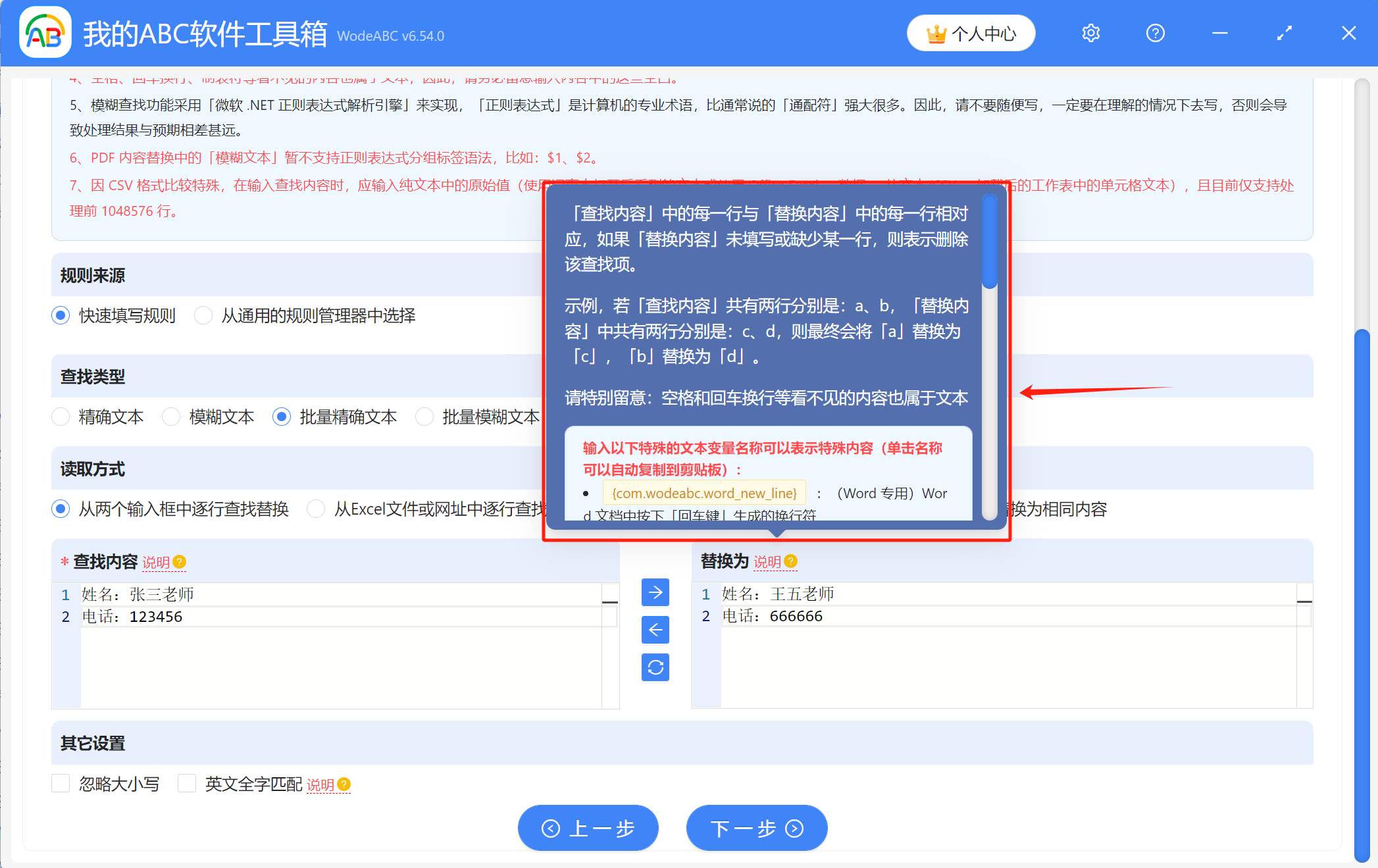Select the 批量模糊文本 search type

424,417
